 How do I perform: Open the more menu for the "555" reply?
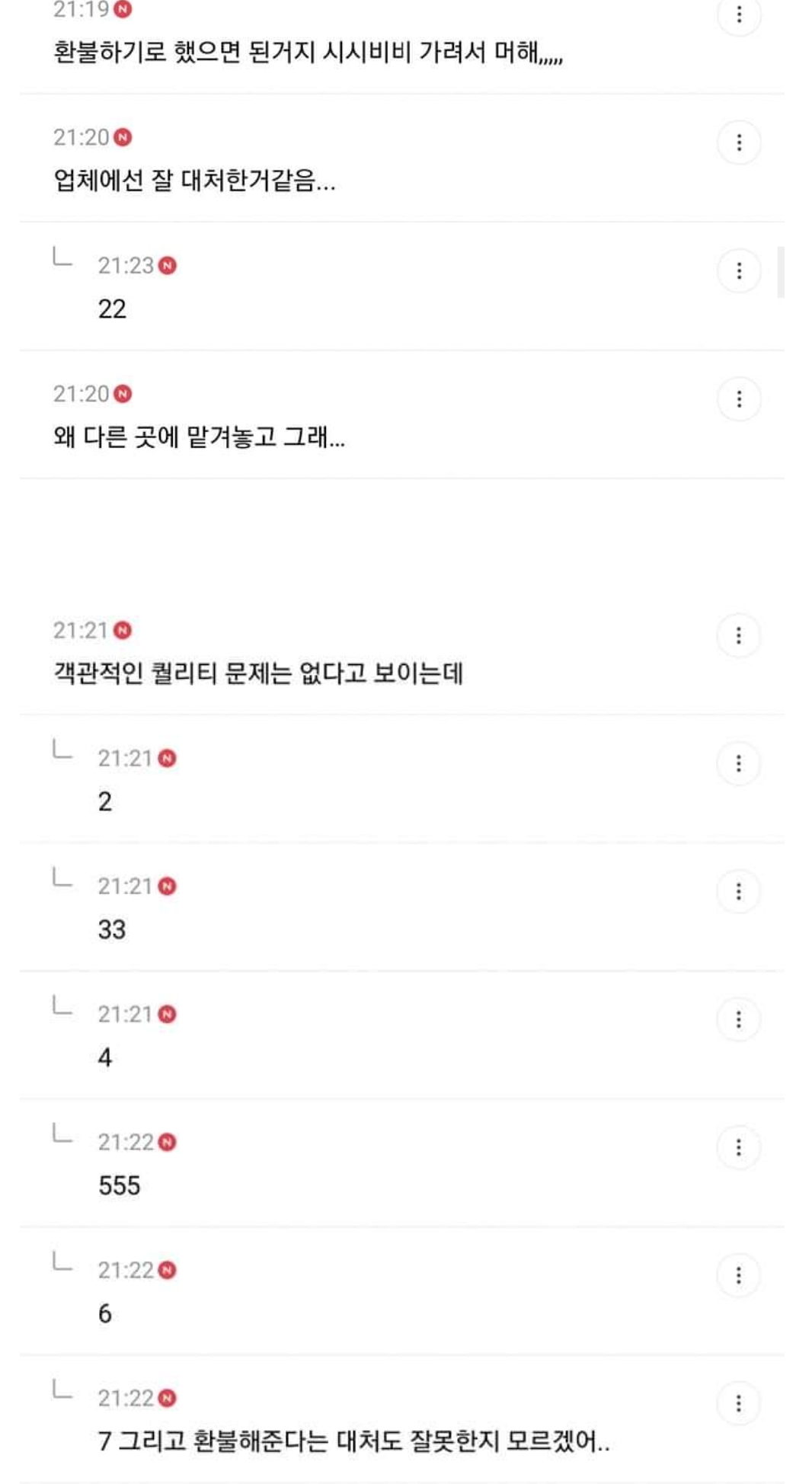click(x=738, y=1147)
